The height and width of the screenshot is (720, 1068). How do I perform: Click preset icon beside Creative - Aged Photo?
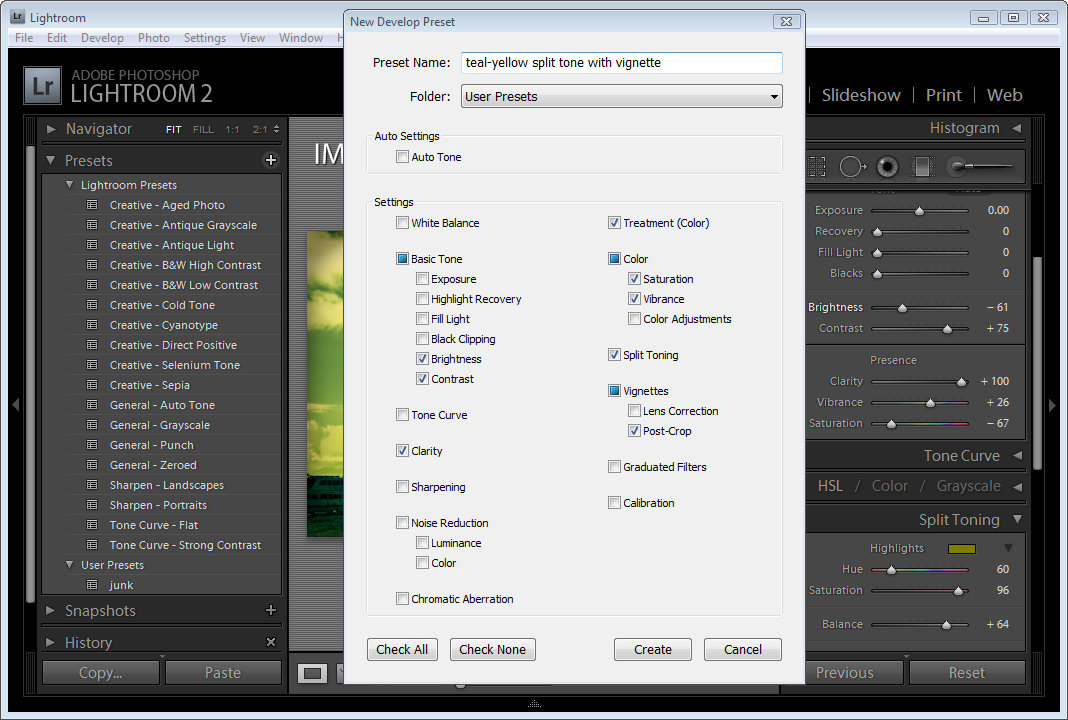pos(92,205)
